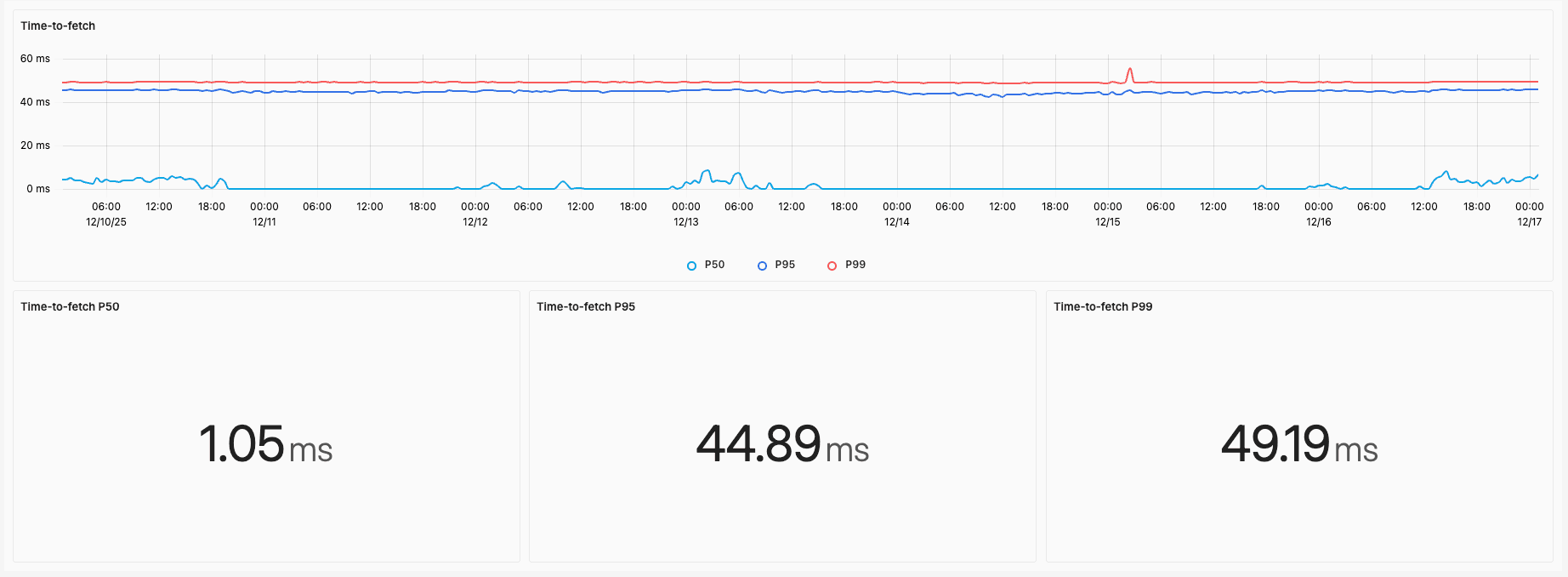Click the 1.05 ms stat value
This screenshot has width=1568, height=577.
(x=265, y=444)
